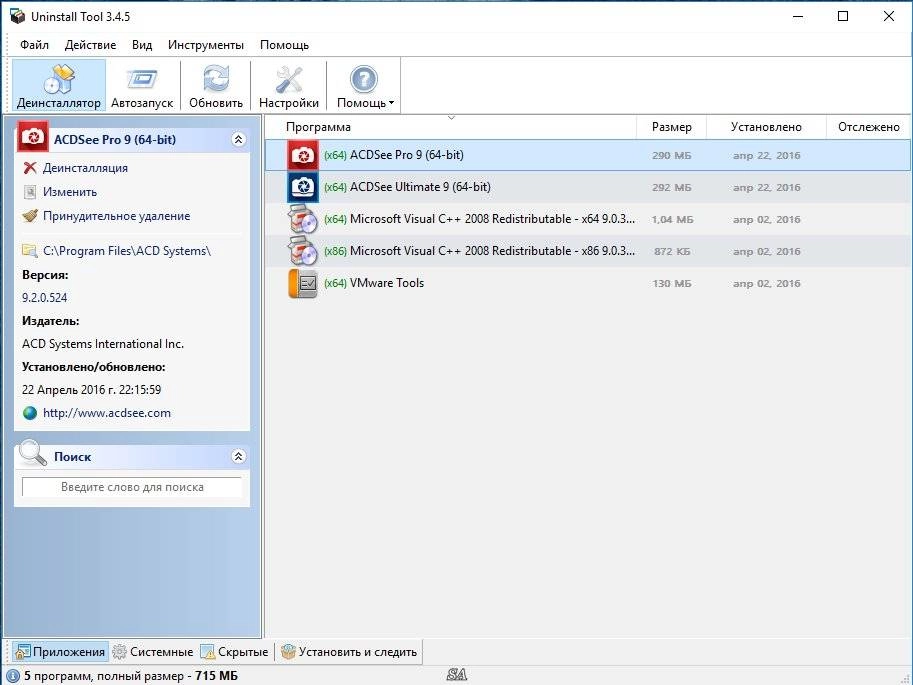The height and width of the screenshot is (685, 913).
Task: Click the Изменить document icon
Action: click(30, 192)
